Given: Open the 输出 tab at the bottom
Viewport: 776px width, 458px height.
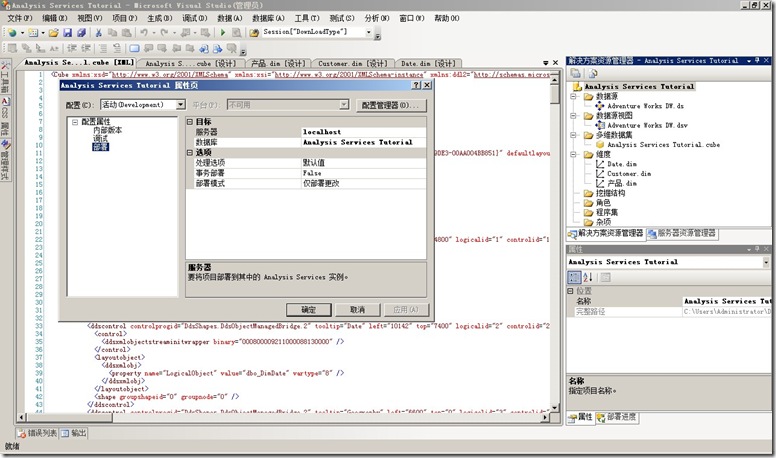Looking at the screenshot, I should [74, 433].
